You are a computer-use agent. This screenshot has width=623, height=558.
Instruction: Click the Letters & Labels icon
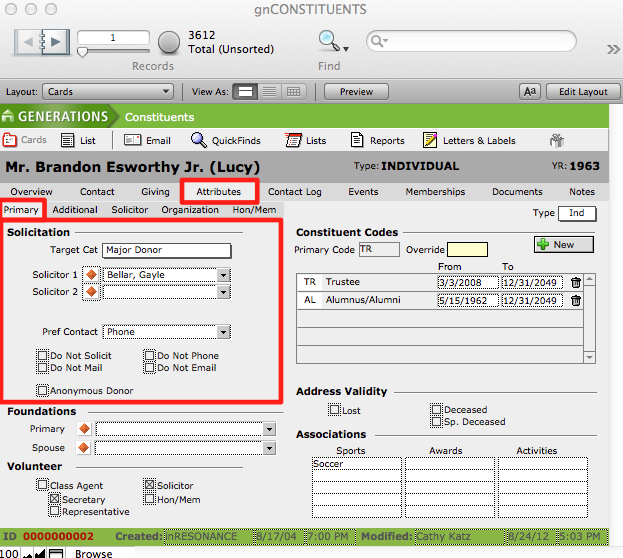[430, 141]
